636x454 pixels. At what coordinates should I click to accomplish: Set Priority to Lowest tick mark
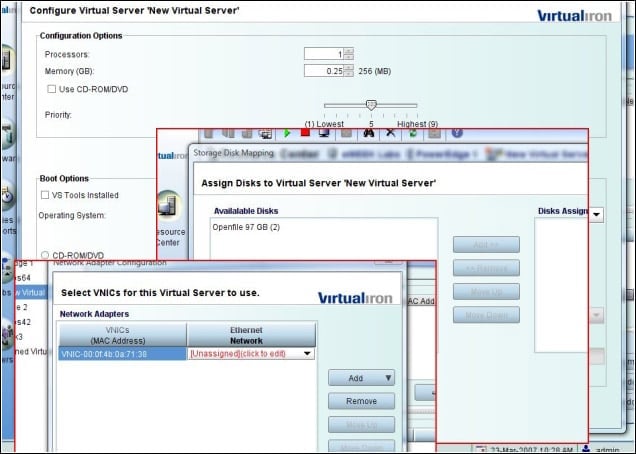(324, 115)
